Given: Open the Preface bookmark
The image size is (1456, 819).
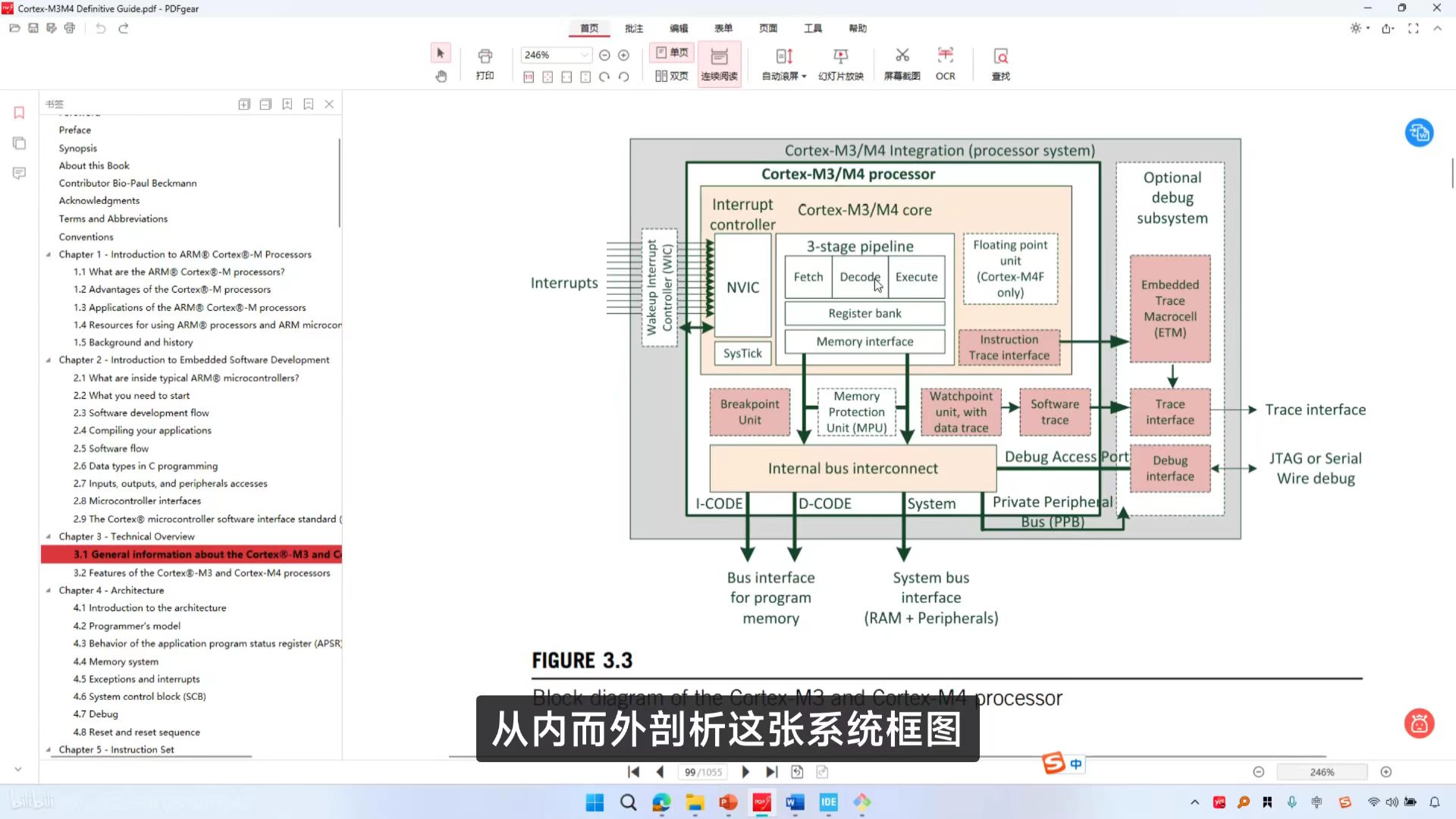Looking at the screenshot, I should 75,130.
